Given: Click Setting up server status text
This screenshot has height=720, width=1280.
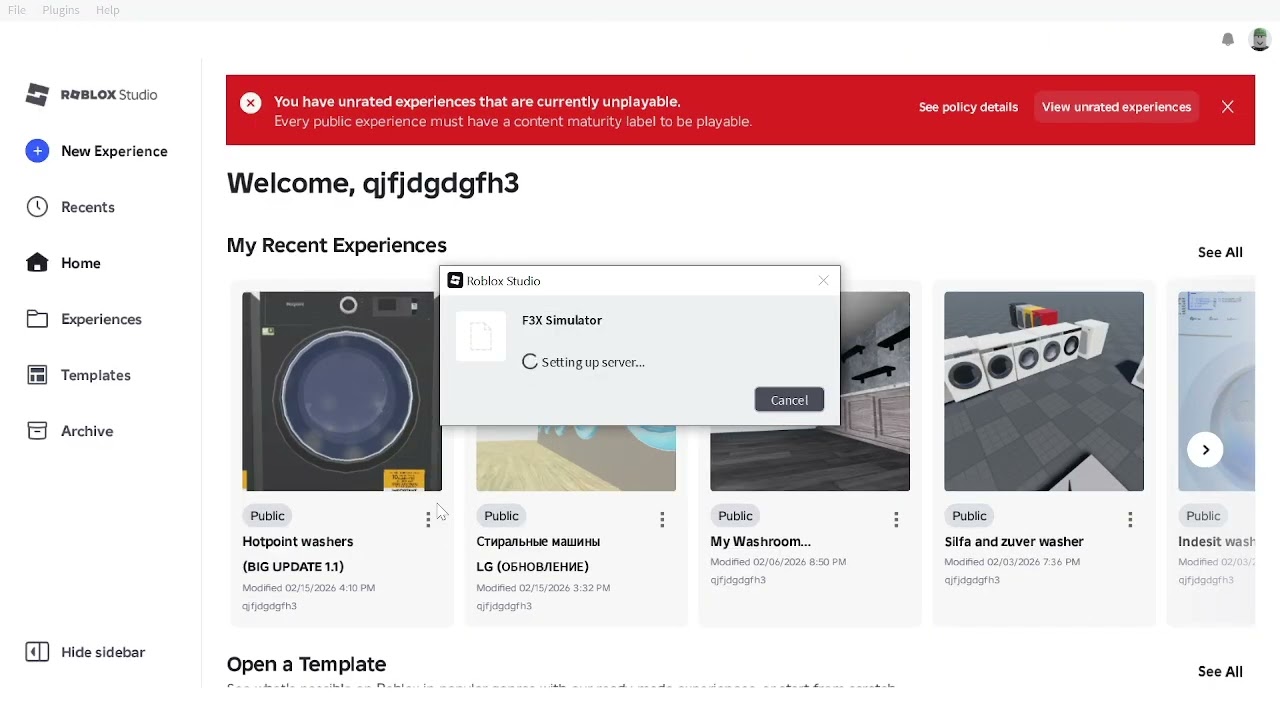Looking at the screenshot, I should [x=593, y=362].
